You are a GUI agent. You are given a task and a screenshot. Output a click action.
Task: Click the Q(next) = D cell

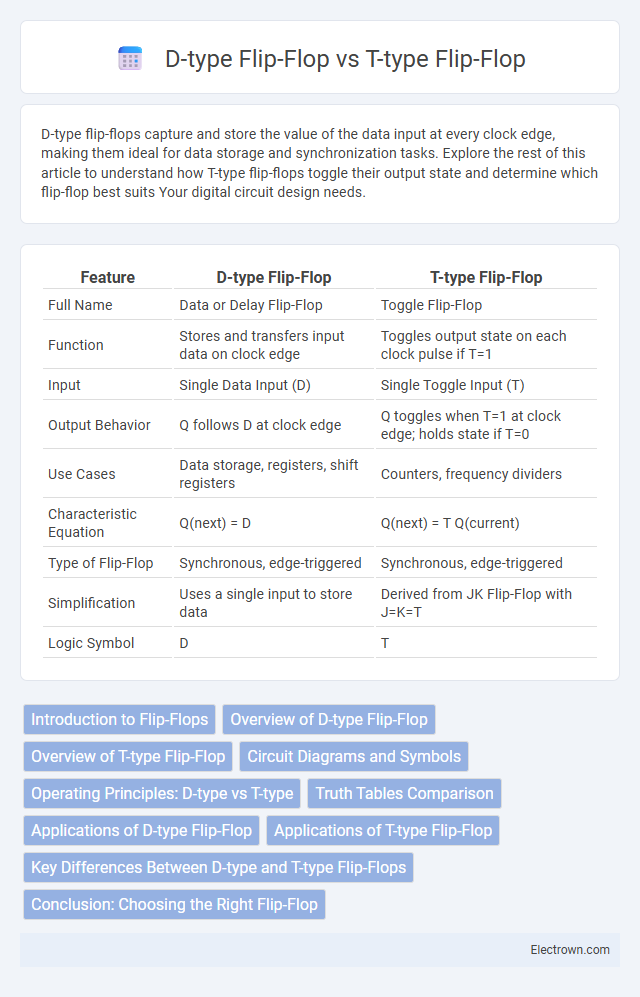click(215, 523)
